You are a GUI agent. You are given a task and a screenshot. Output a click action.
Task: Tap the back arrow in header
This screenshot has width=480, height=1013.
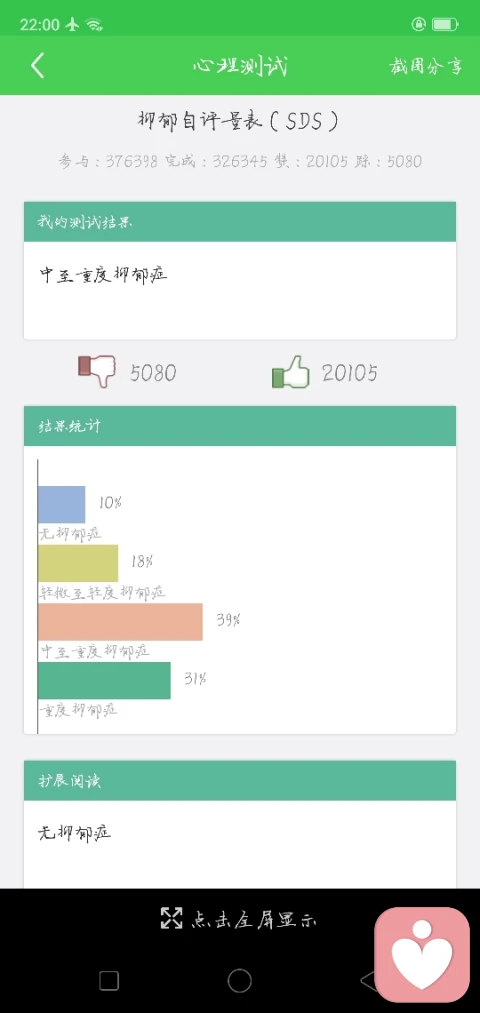37,65
